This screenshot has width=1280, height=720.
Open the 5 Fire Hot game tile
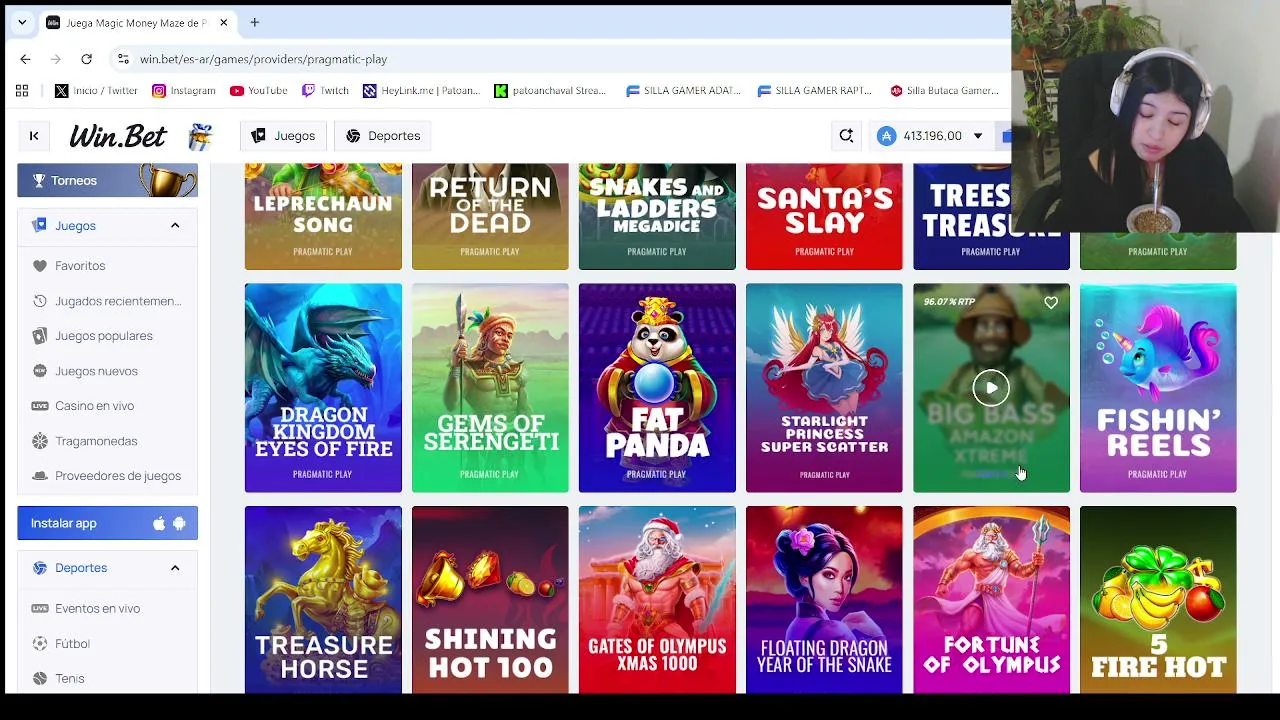point(1158,600)
